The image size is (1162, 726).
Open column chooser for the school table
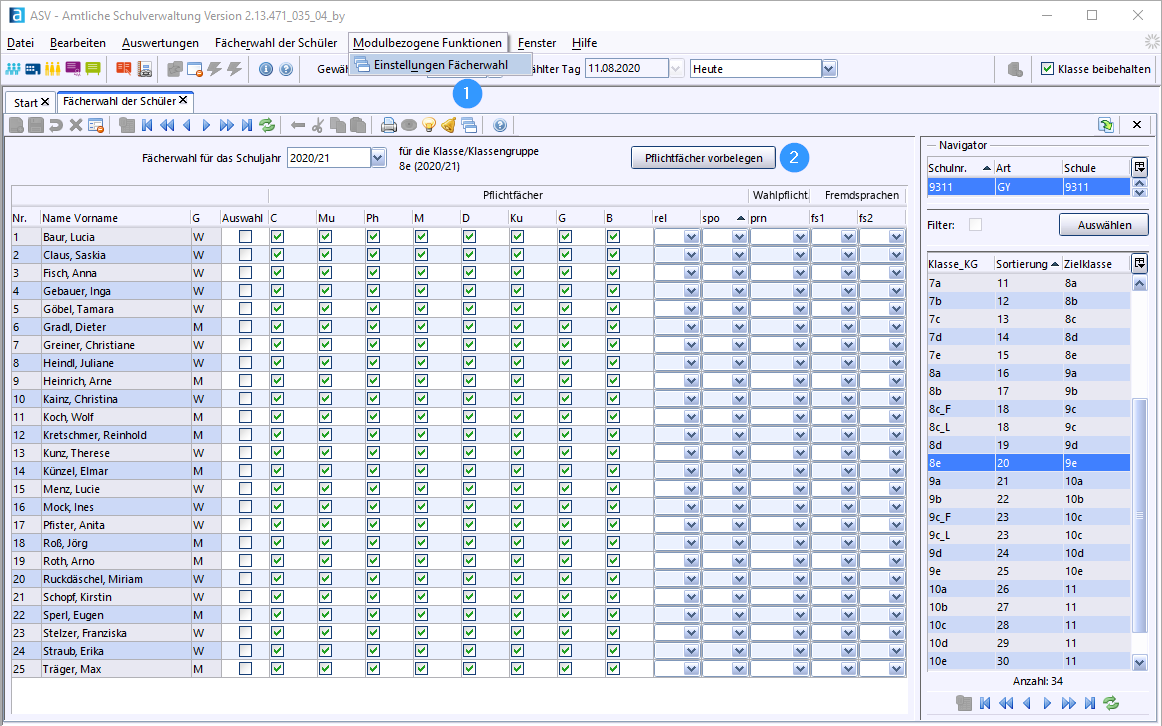pos(1140,167)
